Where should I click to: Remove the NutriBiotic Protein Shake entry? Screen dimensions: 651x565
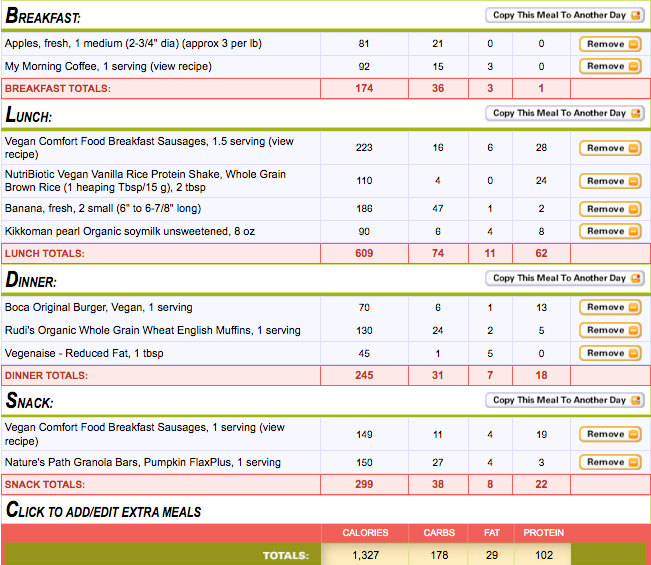coord(610,181)
